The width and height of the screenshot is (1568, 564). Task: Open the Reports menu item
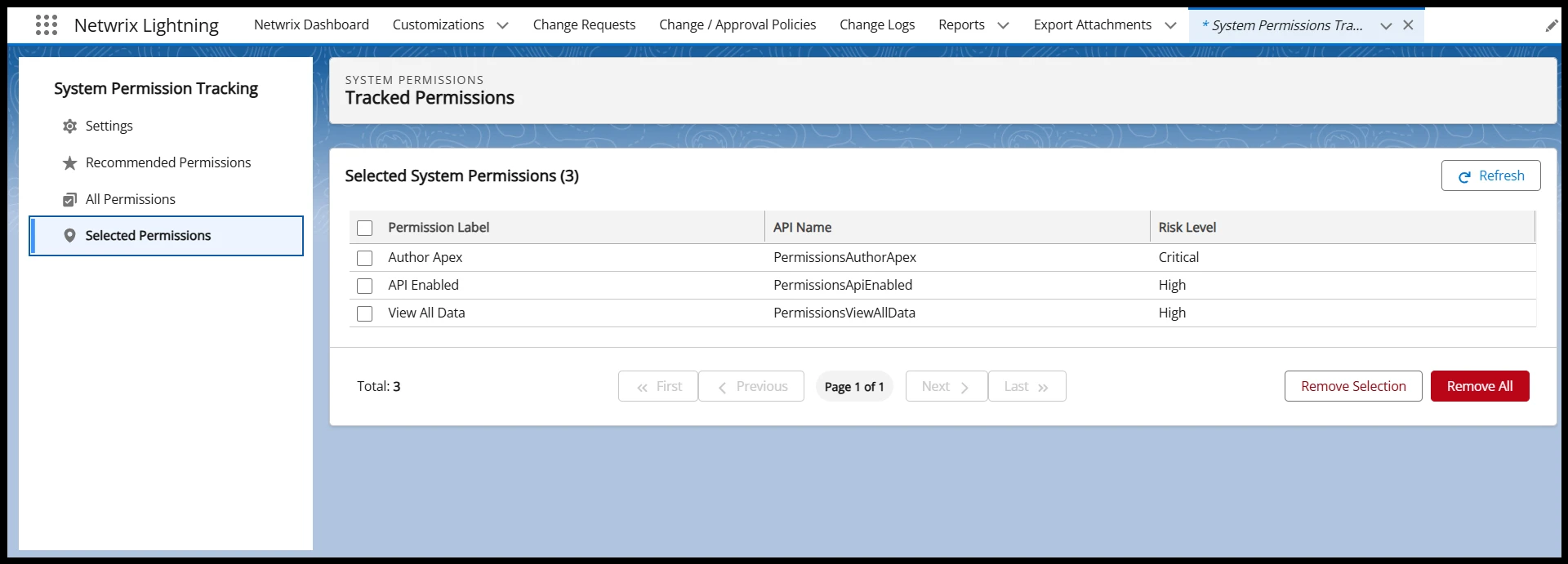click(x=961, y=25)
